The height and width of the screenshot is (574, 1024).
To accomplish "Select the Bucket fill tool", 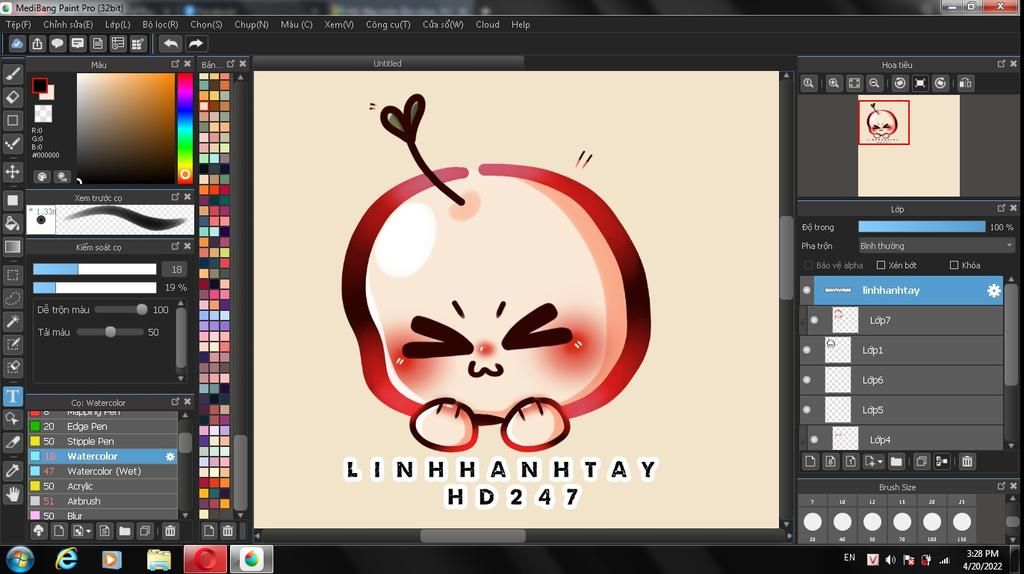I will 12,223.
